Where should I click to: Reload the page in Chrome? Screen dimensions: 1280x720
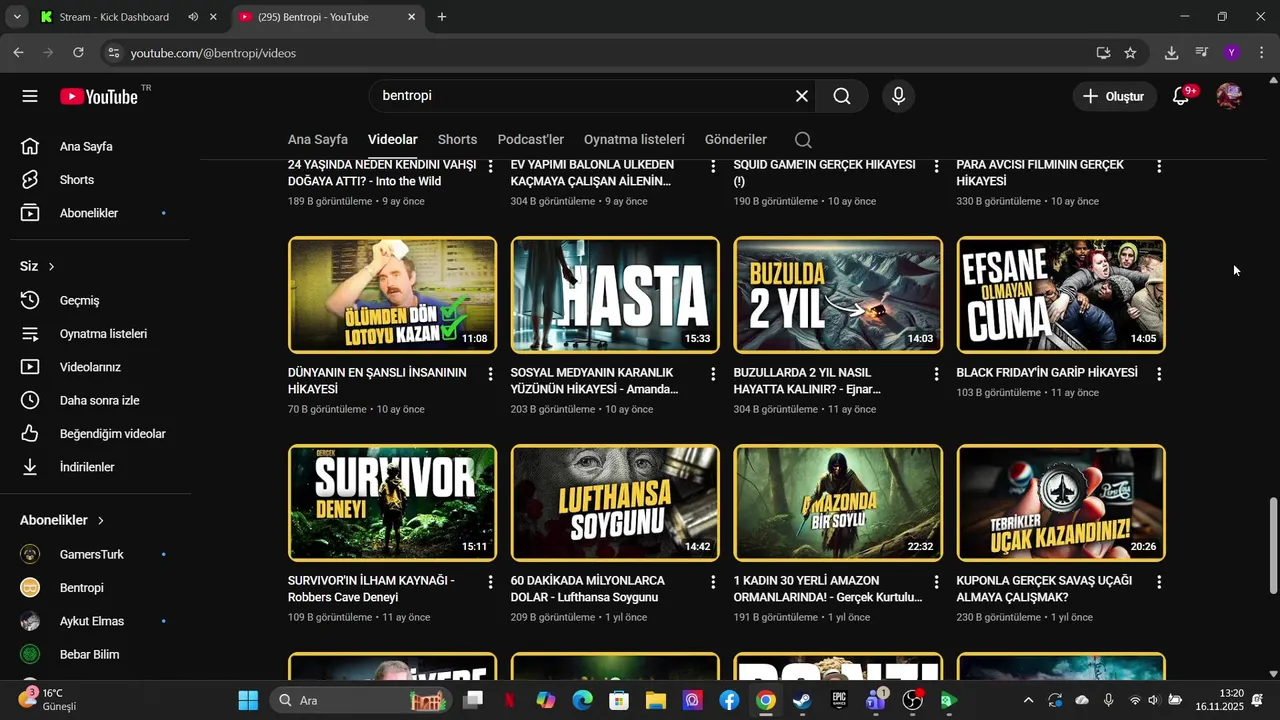78,53
